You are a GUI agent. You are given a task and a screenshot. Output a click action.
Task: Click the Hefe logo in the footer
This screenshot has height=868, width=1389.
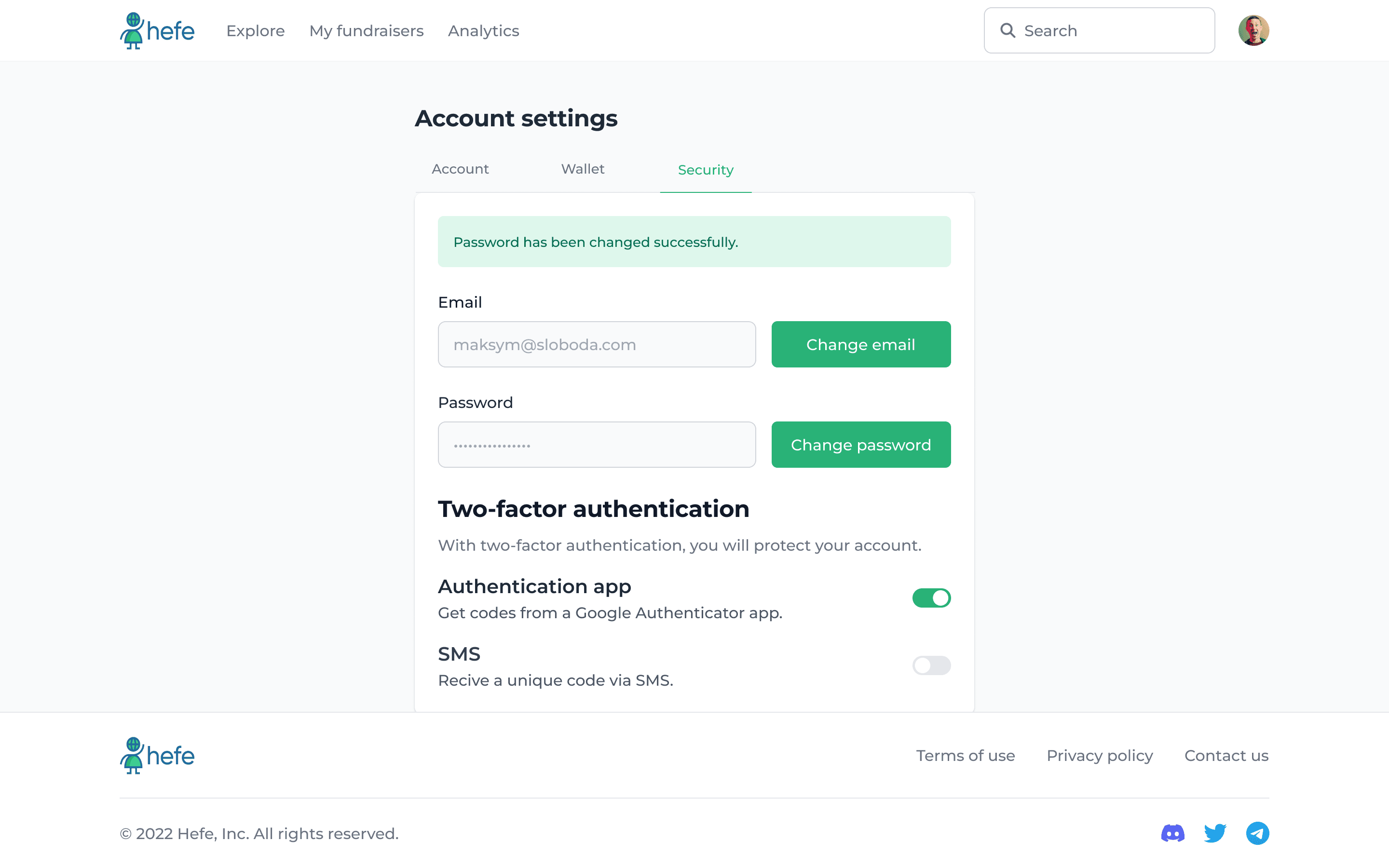157,756
